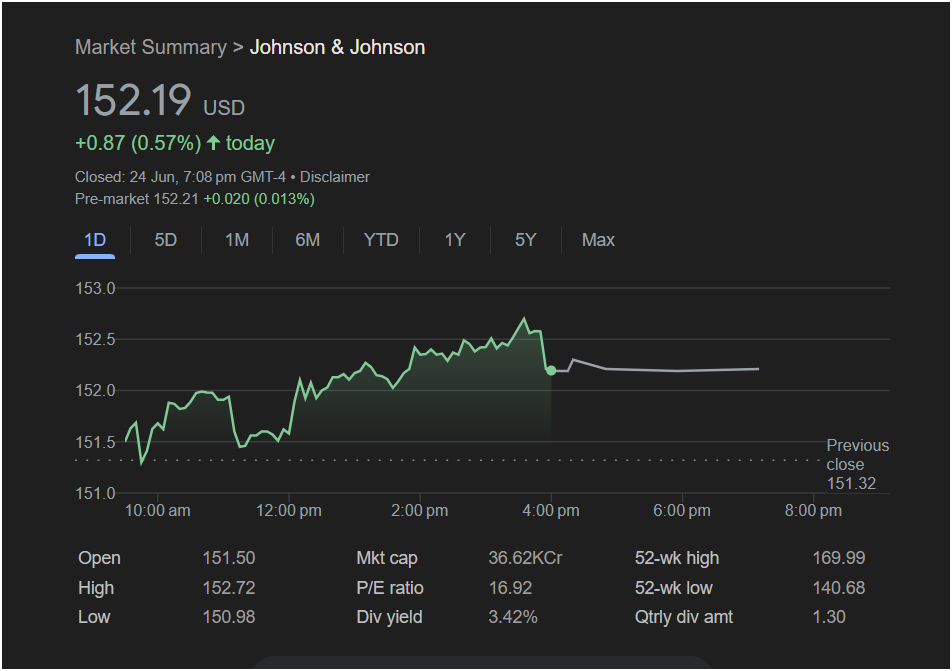952x671 pixels.
Task: Open the Market Summary breadcrumb link
Action: (150, 47)
